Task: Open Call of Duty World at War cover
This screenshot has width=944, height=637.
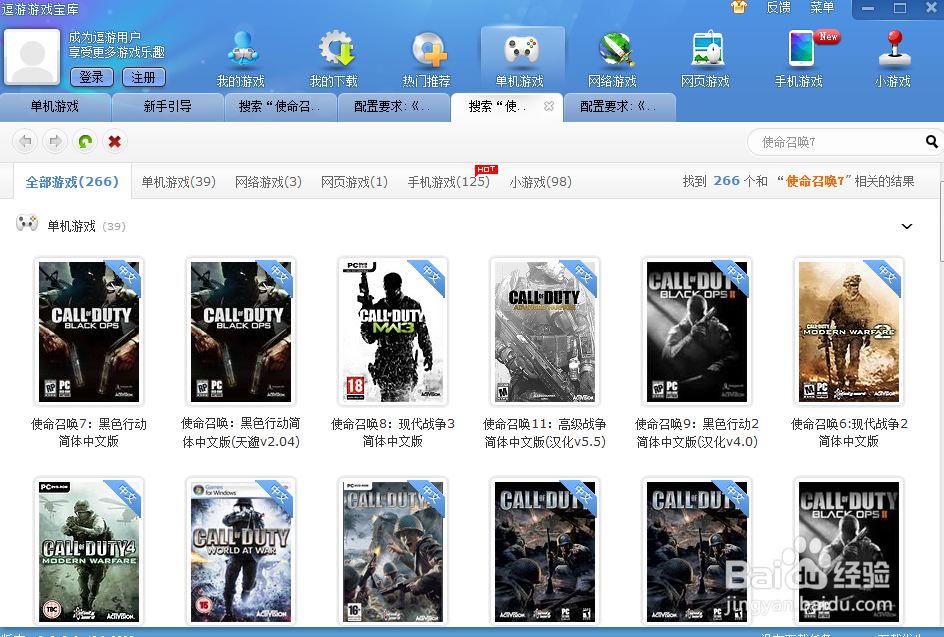Action: 241,552
